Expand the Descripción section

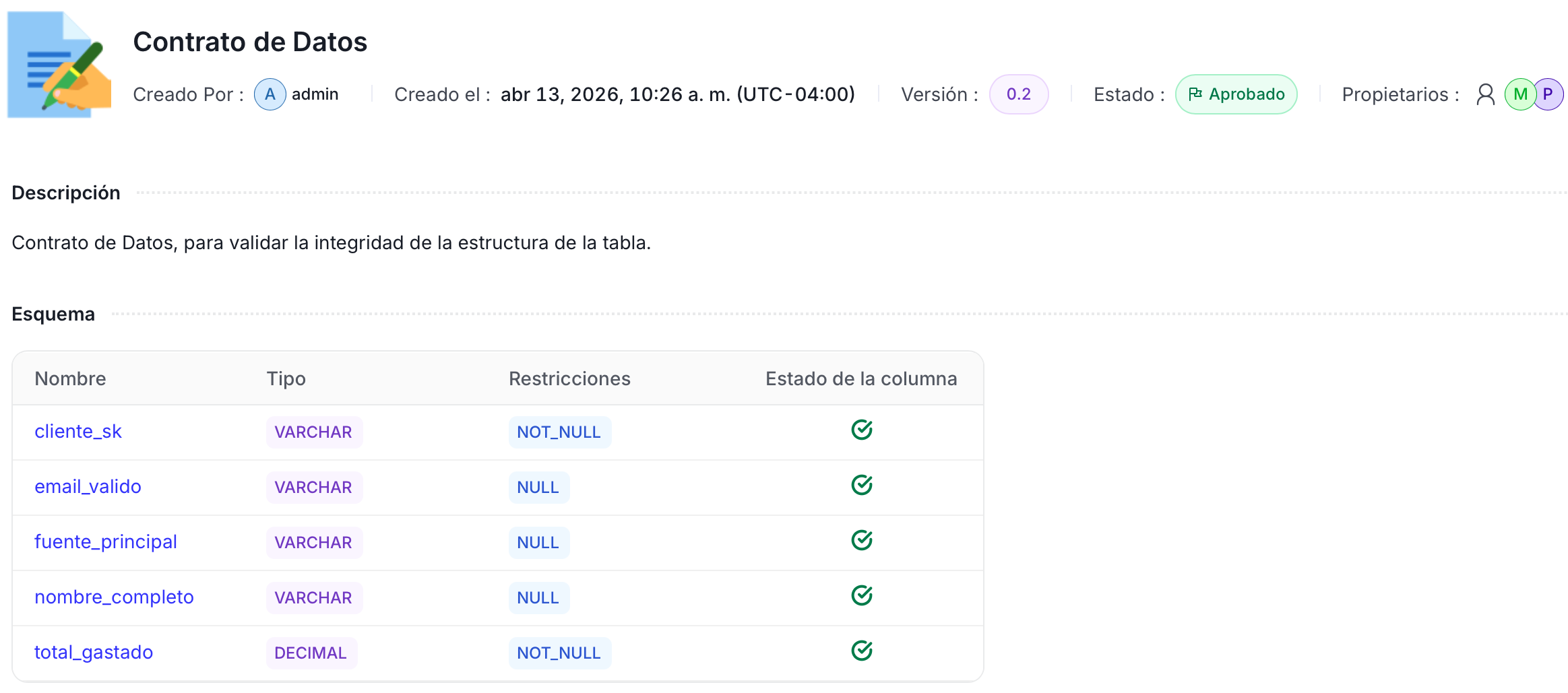(65, 193)
